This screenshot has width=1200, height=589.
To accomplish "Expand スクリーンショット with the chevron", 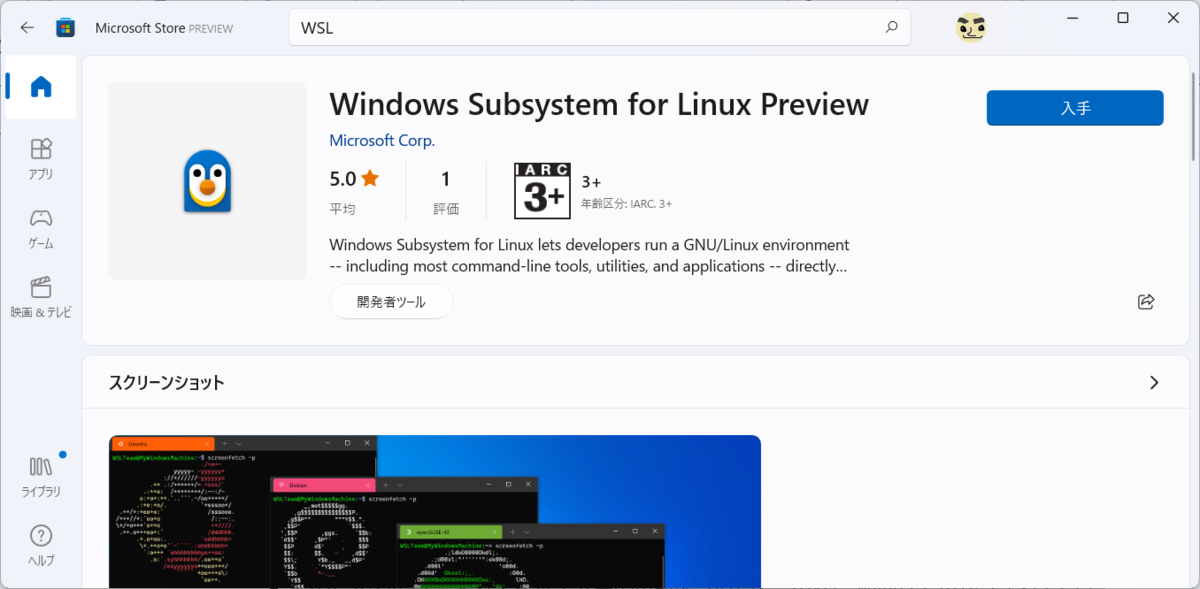I will coord(1154,382).
